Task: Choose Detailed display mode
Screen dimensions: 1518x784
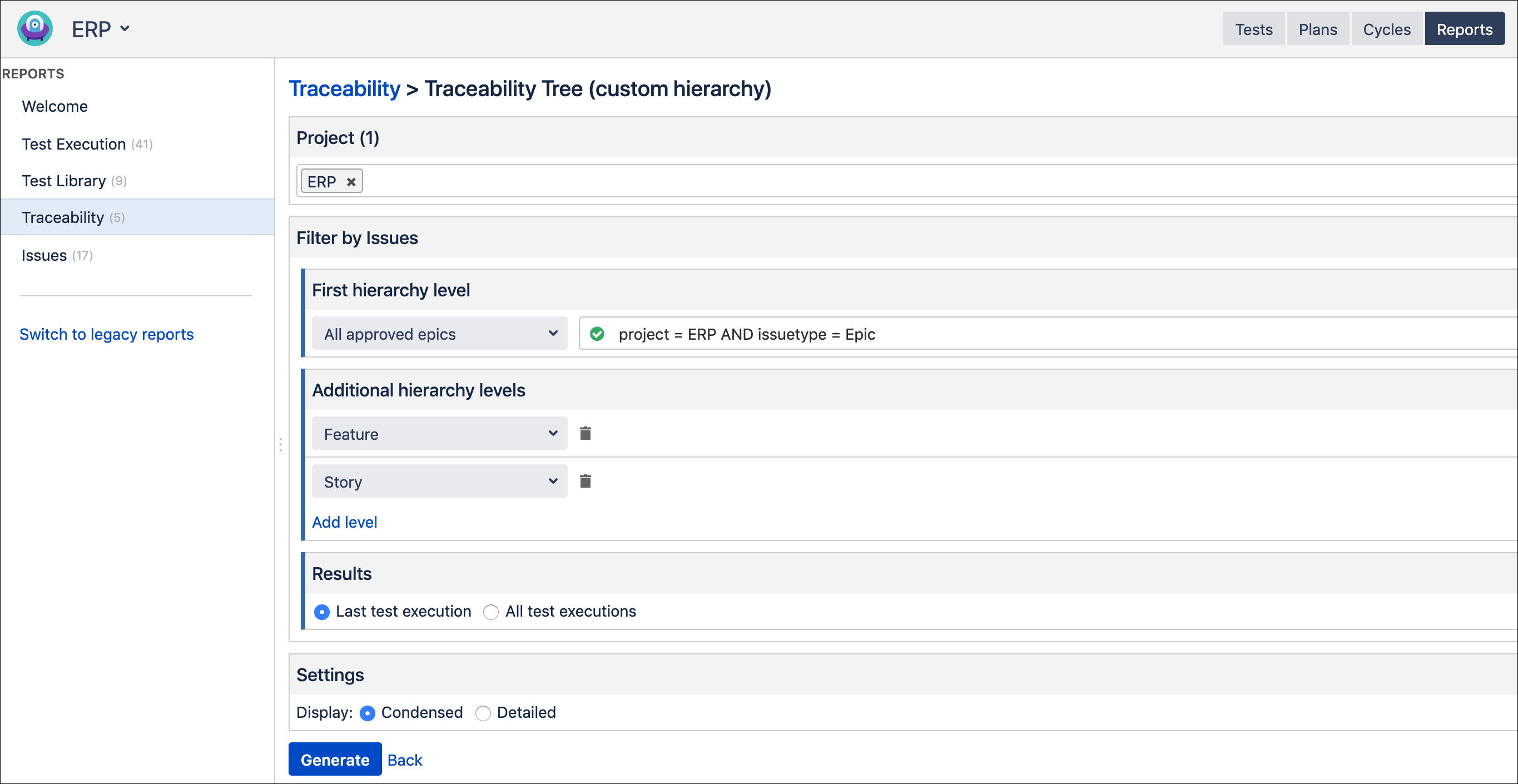Action: point(483,713)
